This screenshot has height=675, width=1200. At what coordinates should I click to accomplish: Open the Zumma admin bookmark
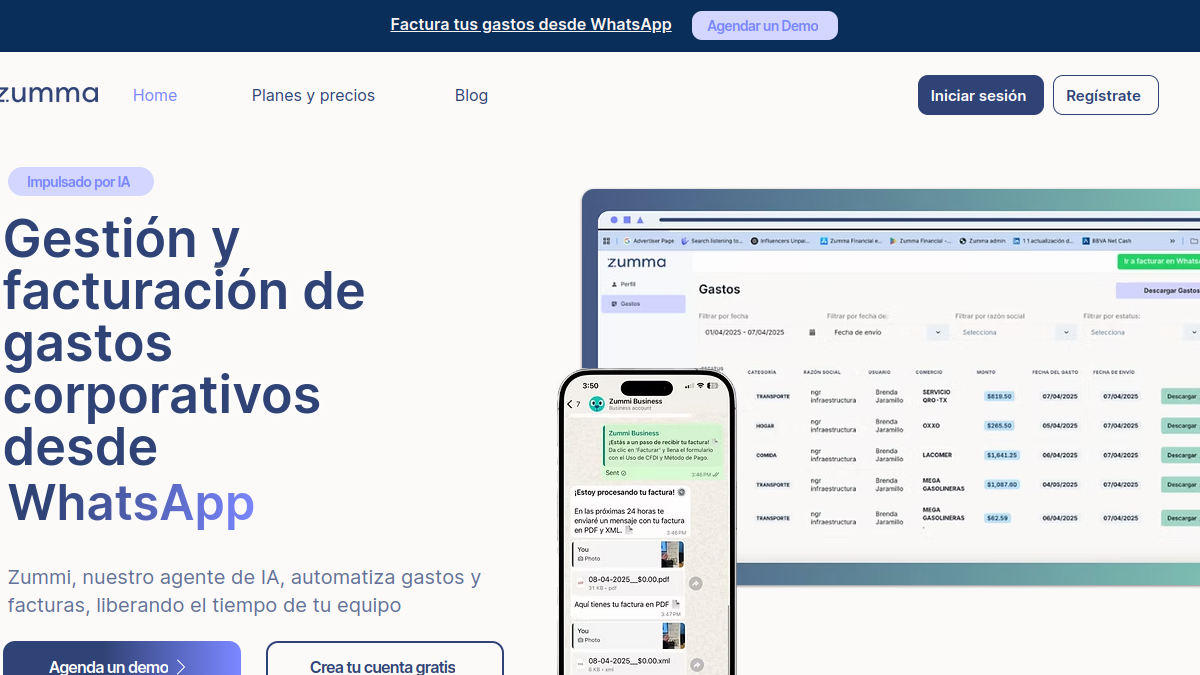[x=982, y=241]
